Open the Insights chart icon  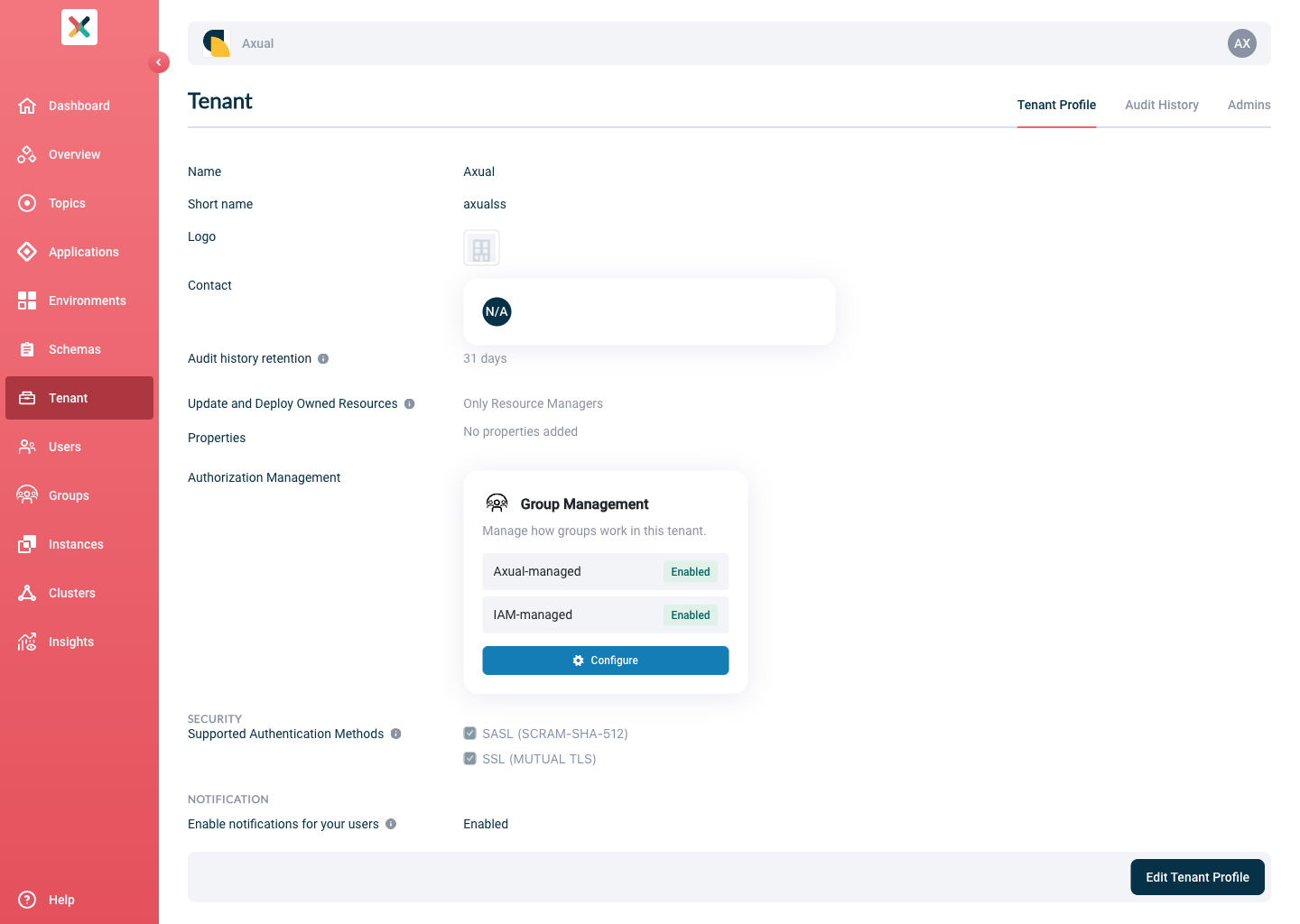click(x=27, y=642)
